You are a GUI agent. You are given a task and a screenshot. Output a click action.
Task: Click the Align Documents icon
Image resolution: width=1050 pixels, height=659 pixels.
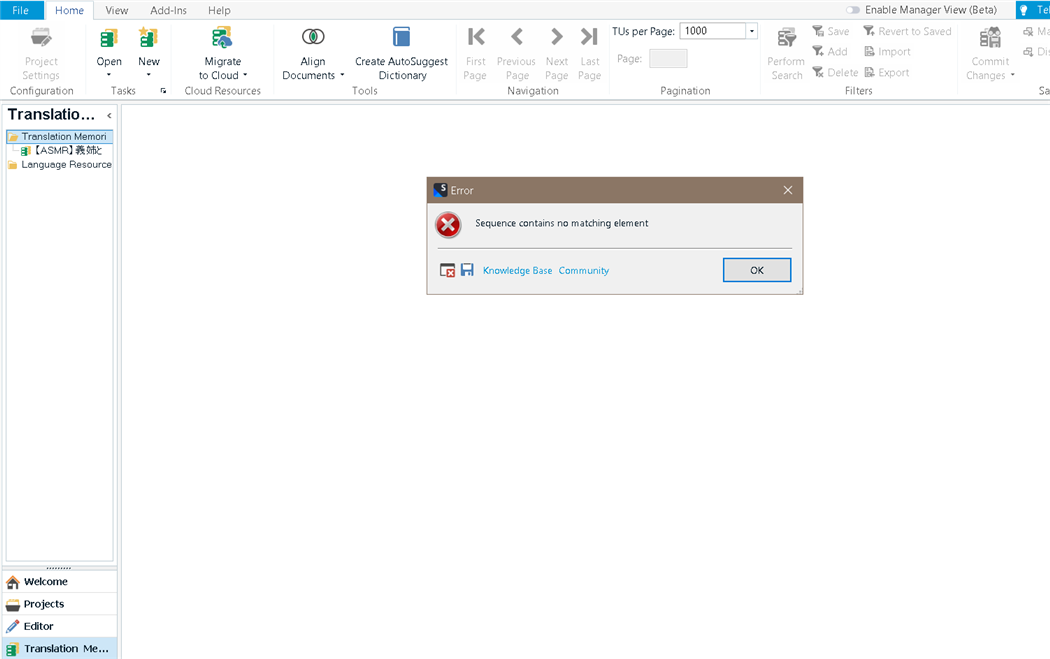click(313, 38)
